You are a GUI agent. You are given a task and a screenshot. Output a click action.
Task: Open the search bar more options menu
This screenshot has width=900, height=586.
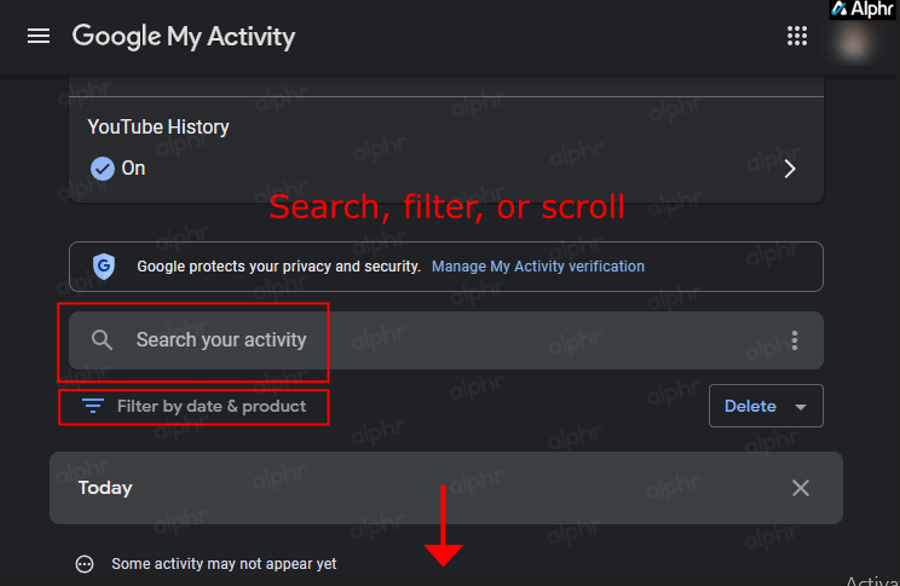coord(794,340)
